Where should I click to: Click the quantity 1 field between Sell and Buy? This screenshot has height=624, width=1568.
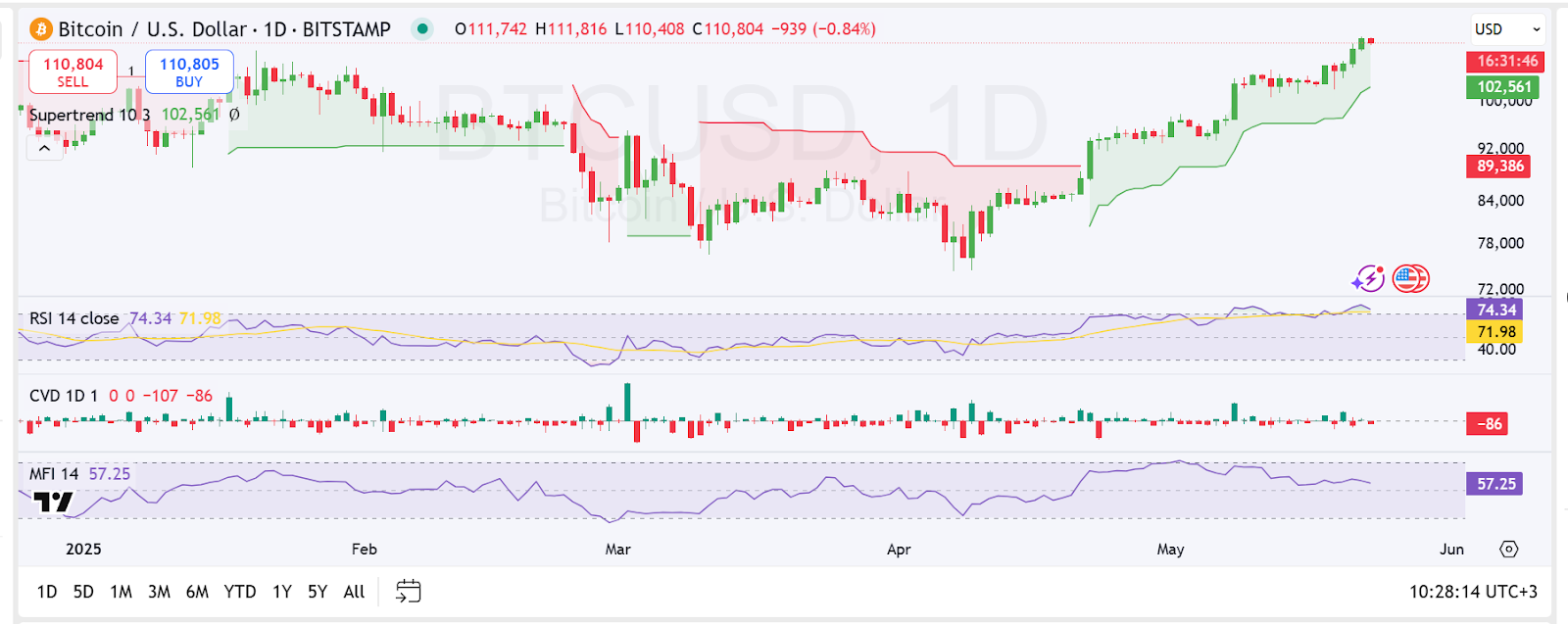(x=131, y=72)
